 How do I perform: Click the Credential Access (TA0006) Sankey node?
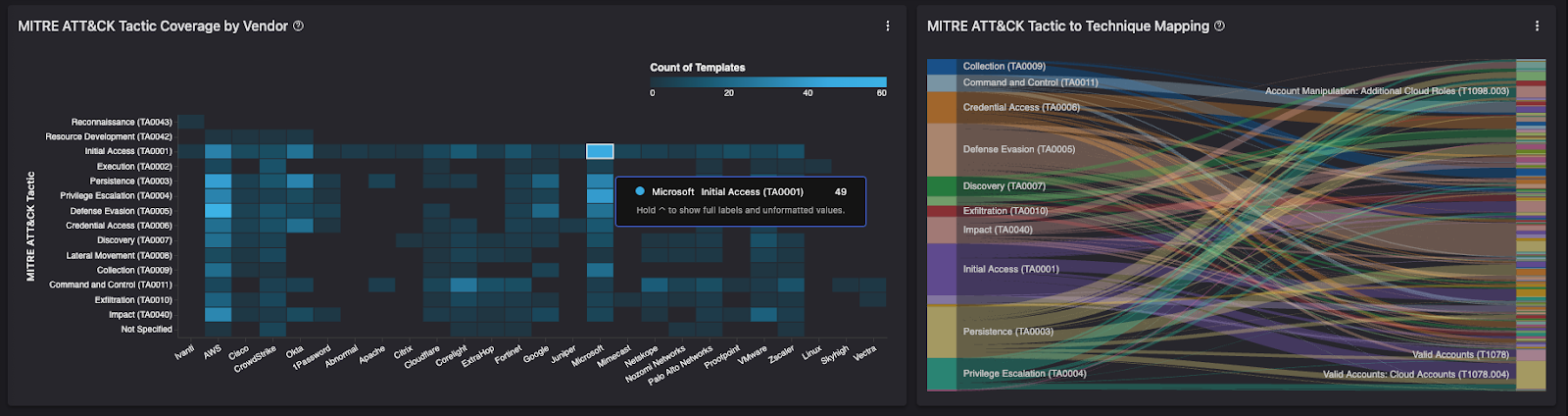(942, 108)
